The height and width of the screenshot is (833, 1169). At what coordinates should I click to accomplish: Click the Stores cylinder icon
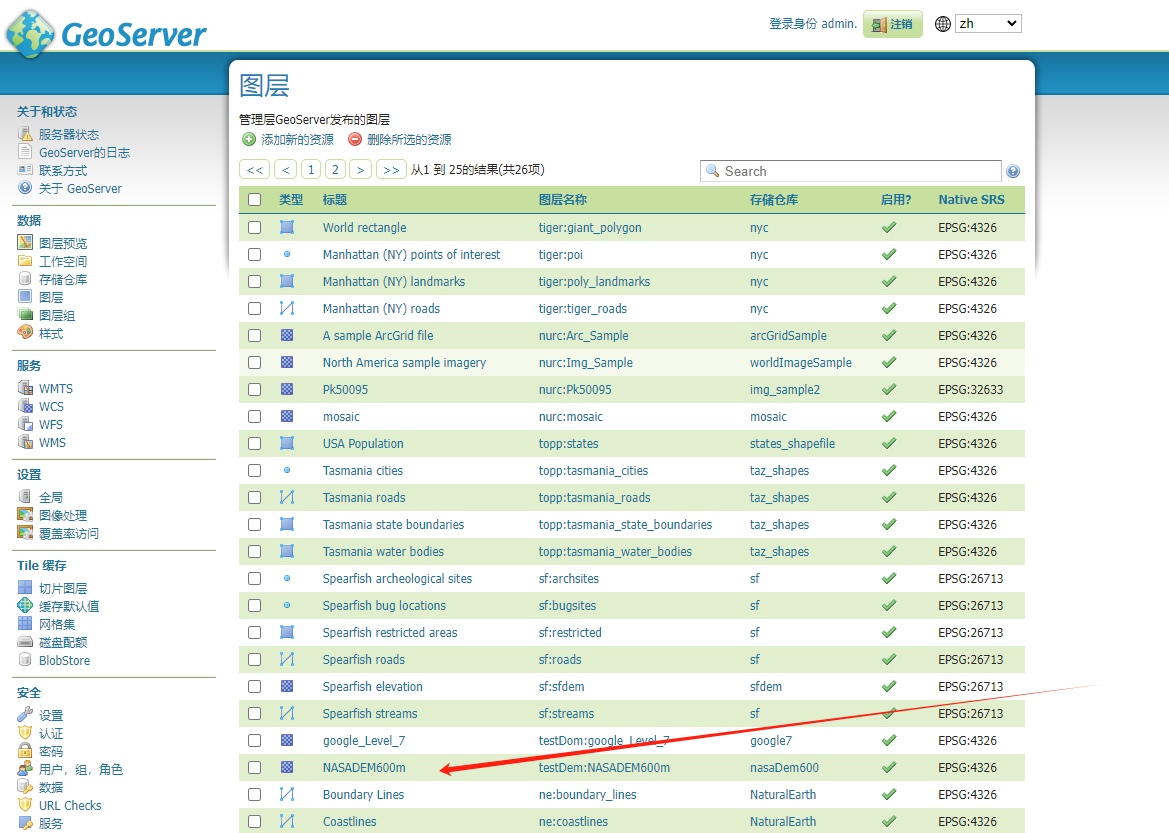[25, 278]
